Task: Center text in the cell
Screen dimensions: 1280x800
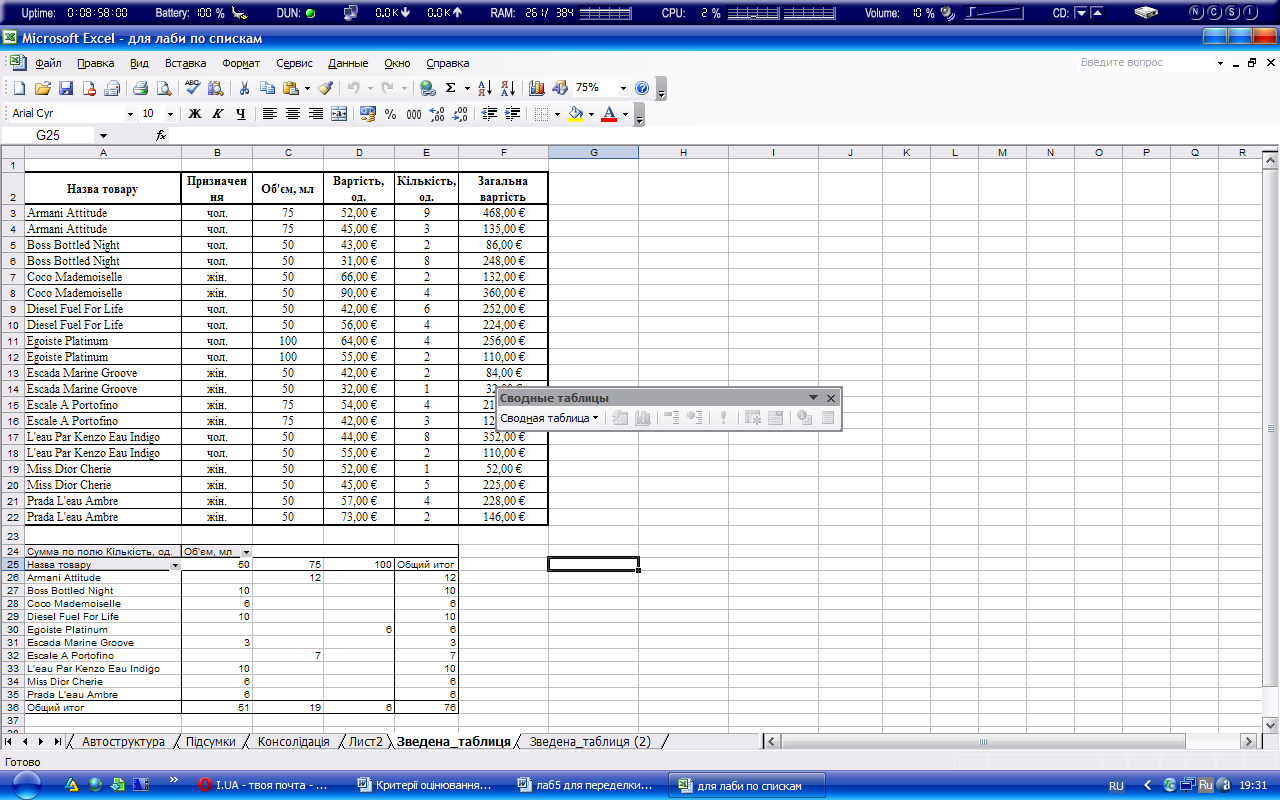Action: [293, 114]
